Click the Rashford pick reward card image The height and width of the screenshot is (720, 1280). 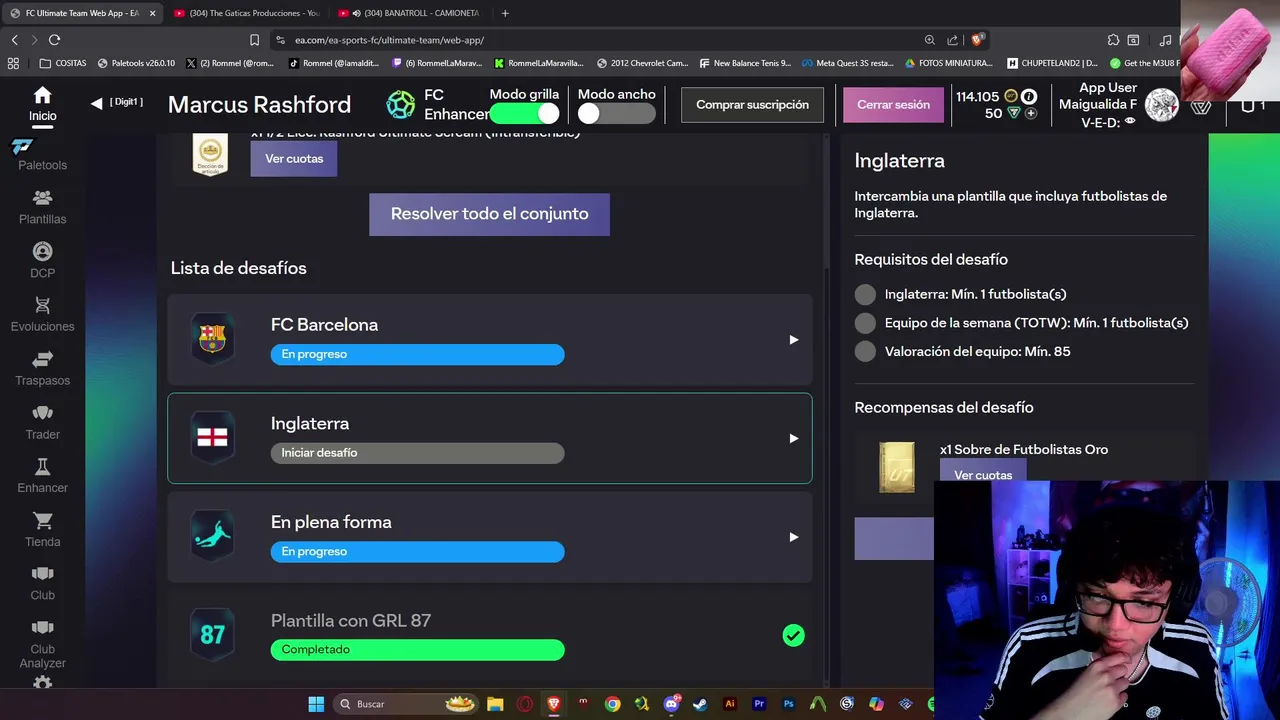[x=210, y=155]
